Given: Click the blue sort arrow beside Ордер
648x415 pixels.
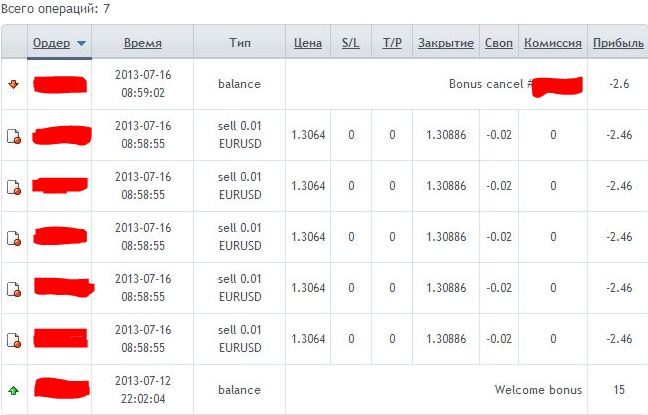Looking at the screenshot, I should point(81,43).
